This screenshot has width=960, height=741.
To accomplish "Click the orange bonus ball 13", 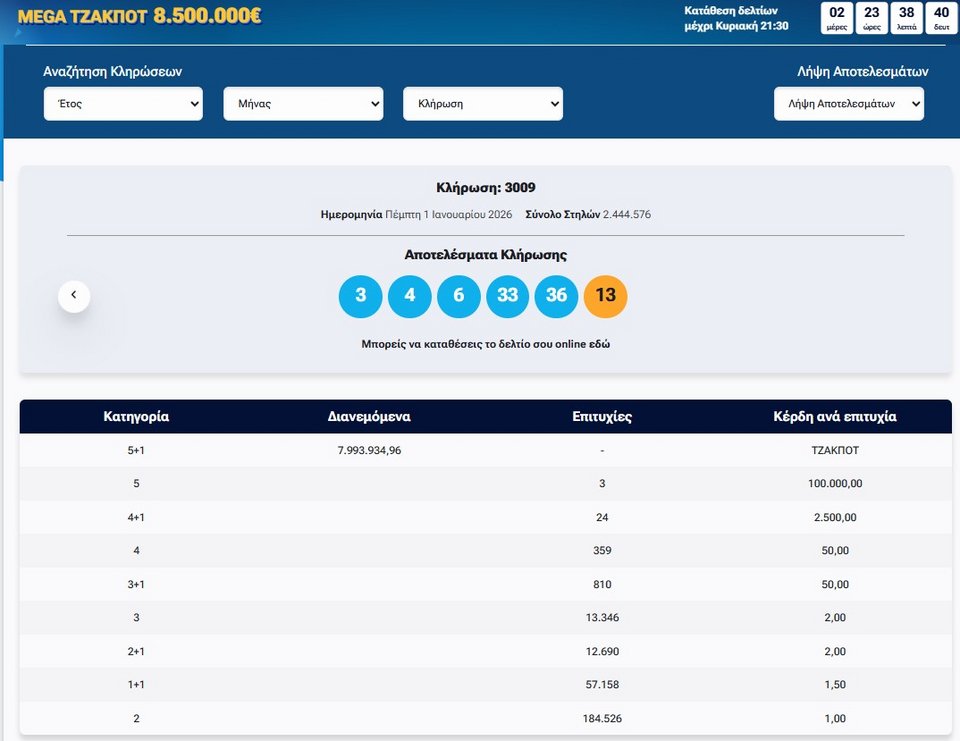I will pos(606,296).
